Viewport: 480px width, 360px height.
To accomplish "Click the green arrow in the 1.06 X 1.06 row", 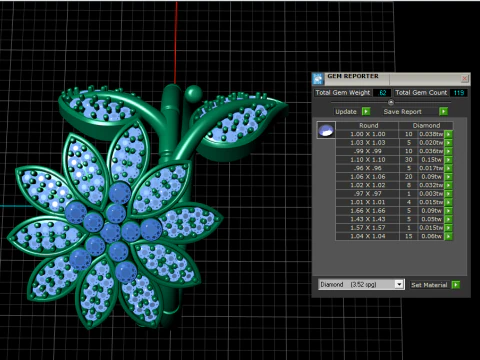I will (x=449, y=177).
